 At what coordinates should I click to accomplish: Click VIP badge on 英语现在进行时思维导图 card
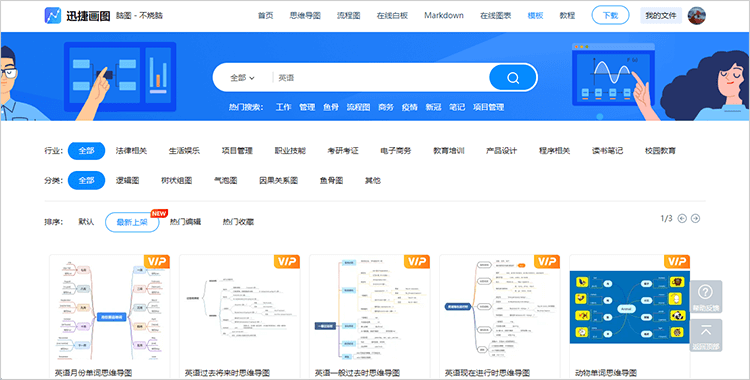pos(547,261)
